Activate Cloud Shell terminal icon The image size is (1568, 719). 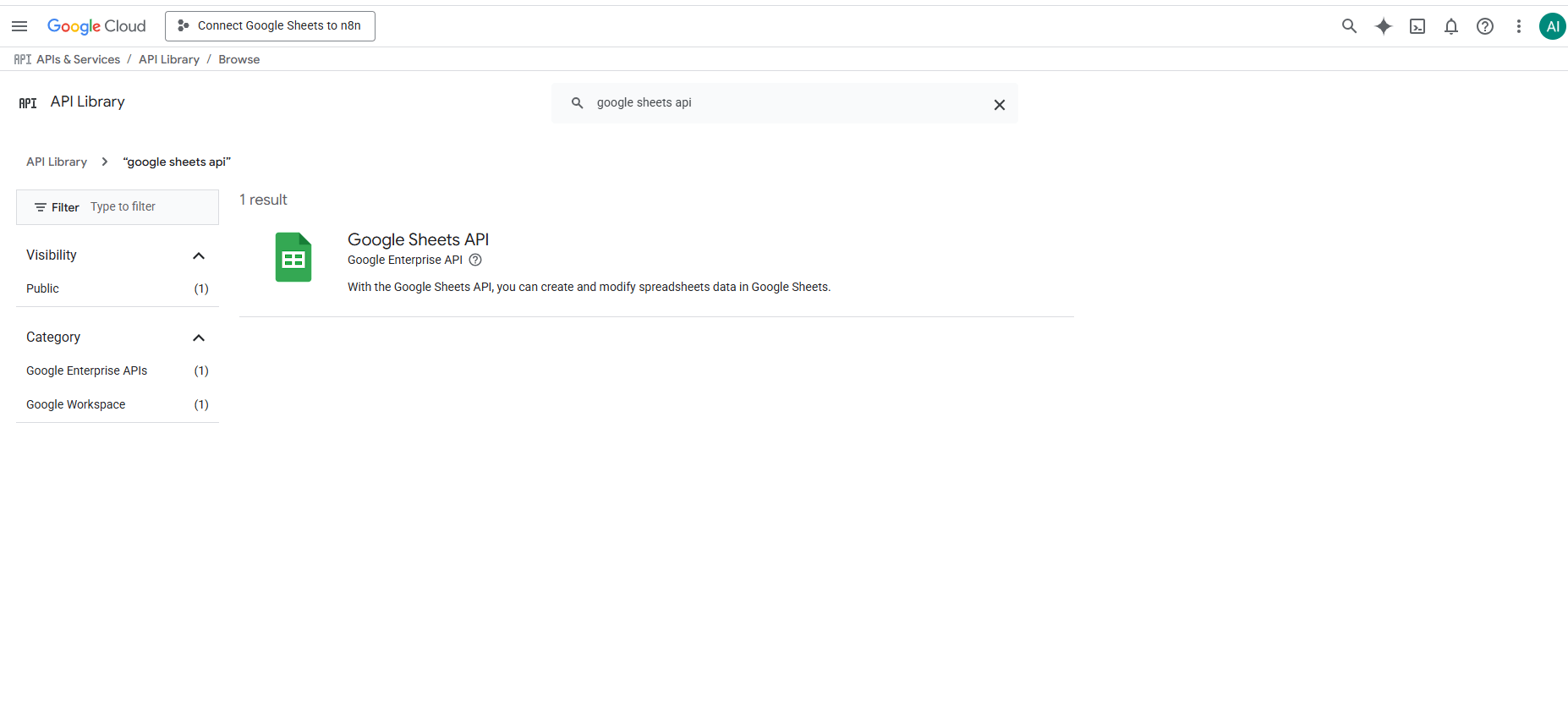(x=1417, y=26)
